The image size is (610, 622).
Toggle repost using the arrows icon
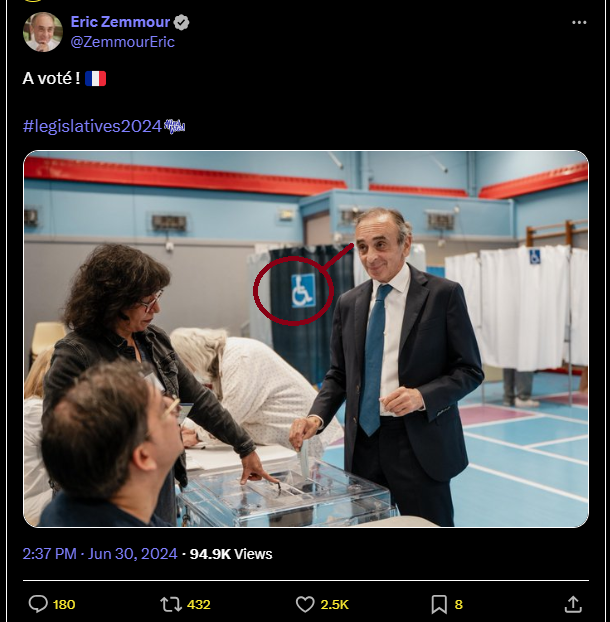[x=171, y=604]
